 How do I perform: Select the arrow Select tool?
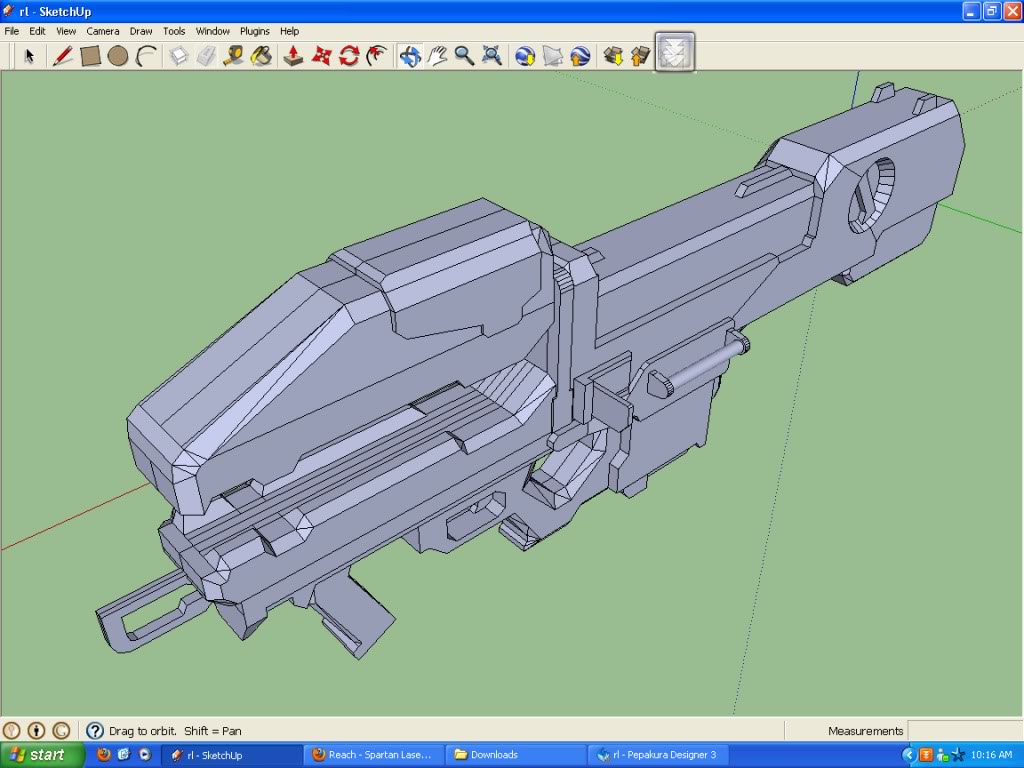tap(30, 56)
